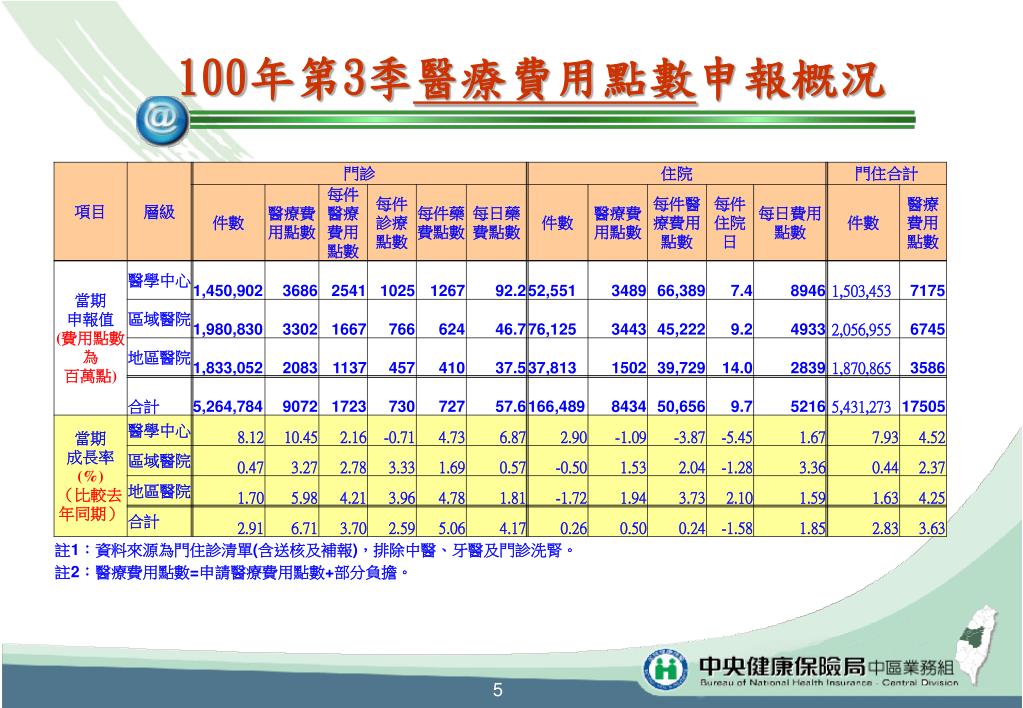Click the green NHI bureau logo
Screen dimensions: 1023x708
pyautogui.click(x=665, y=670)
